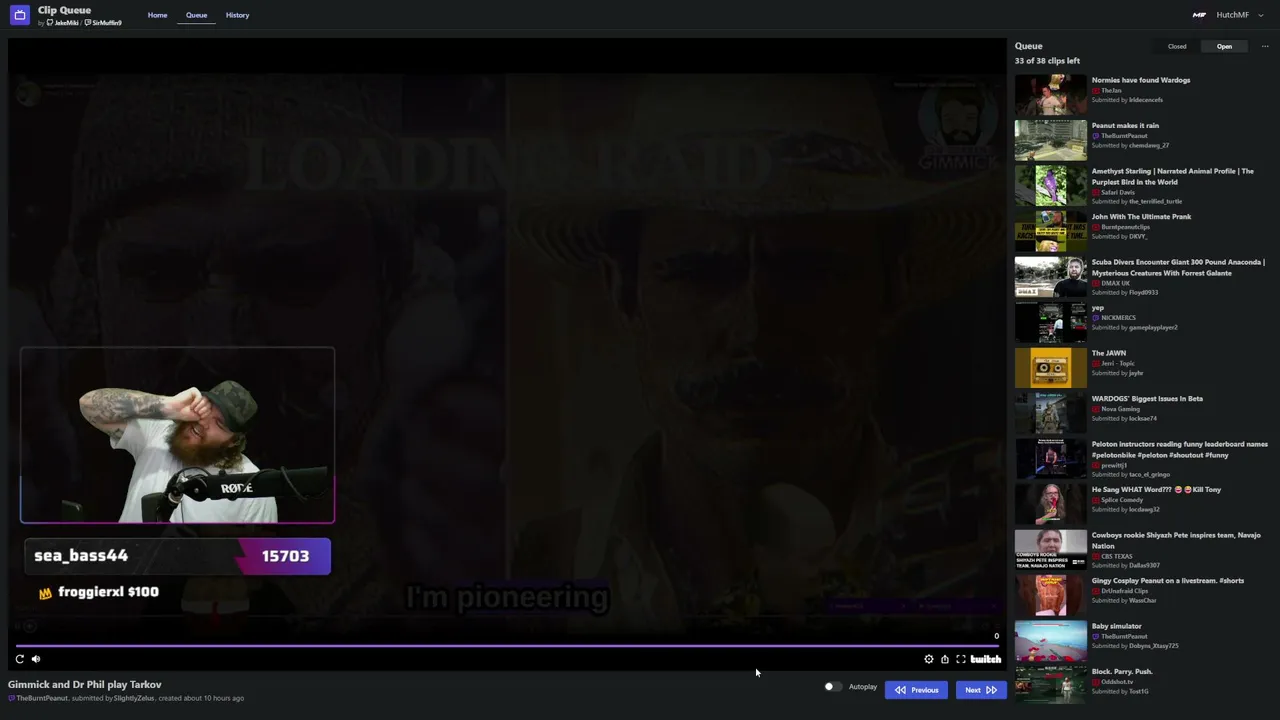Click the title Gingy Cosplay Peanut on a livestream
1280x720 pixels.
click(1168, 581)
